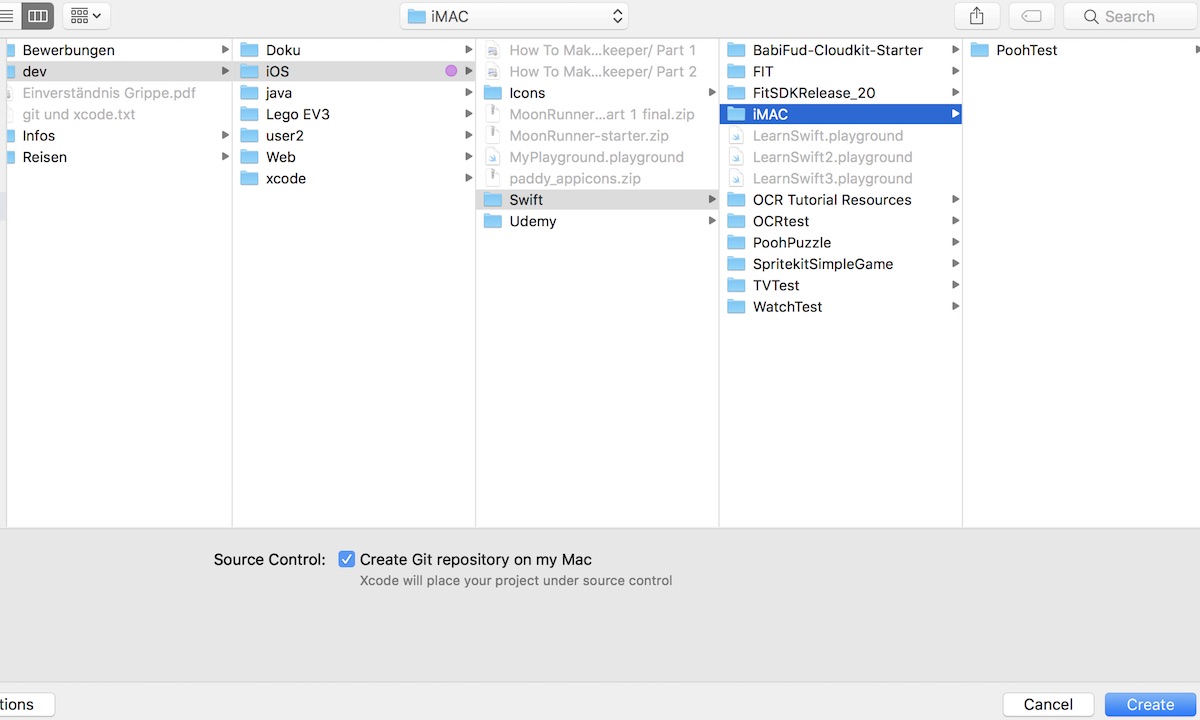This screenshot has width=1200, height=720.
Task: Click the Options button at bottom left
Action: (x=20, y=704)
